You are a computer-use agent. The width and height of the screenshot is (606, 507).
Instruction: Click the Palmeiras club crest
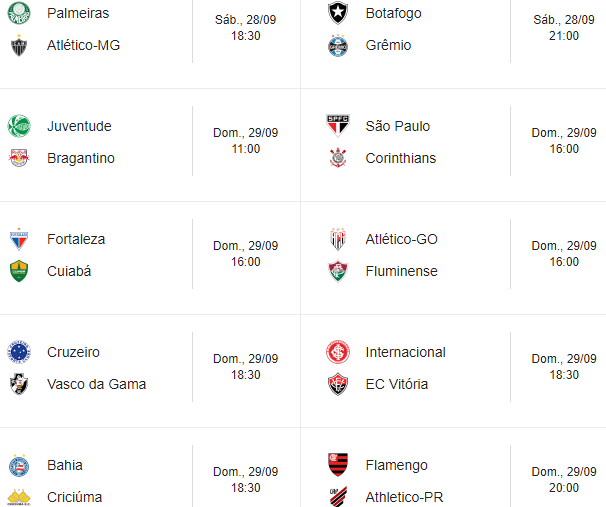coord(19,13)
